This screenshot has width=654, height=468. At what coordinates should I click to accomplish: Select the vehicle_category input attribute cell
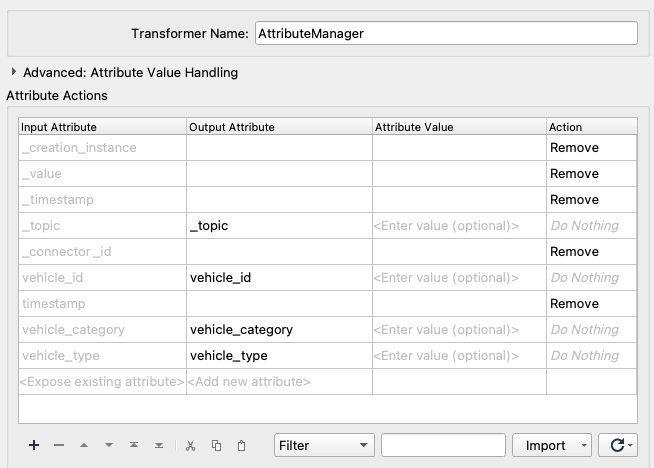tap(102, 330)
